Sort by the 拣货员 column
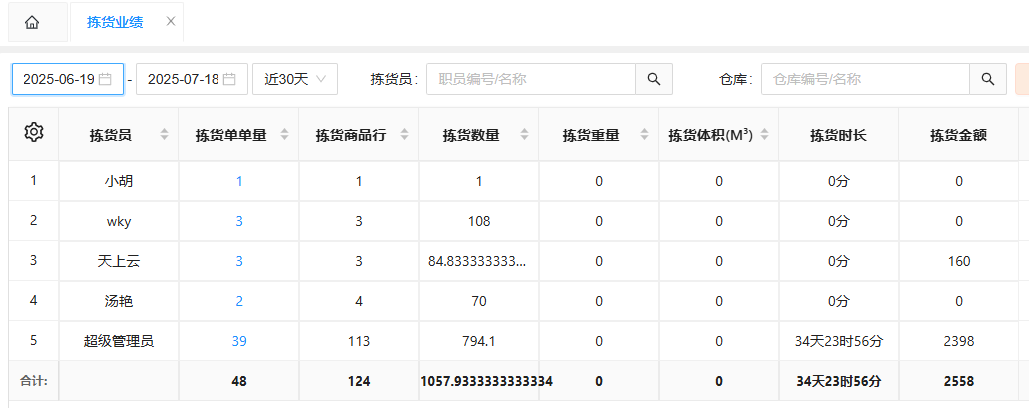 pos(164,135)
